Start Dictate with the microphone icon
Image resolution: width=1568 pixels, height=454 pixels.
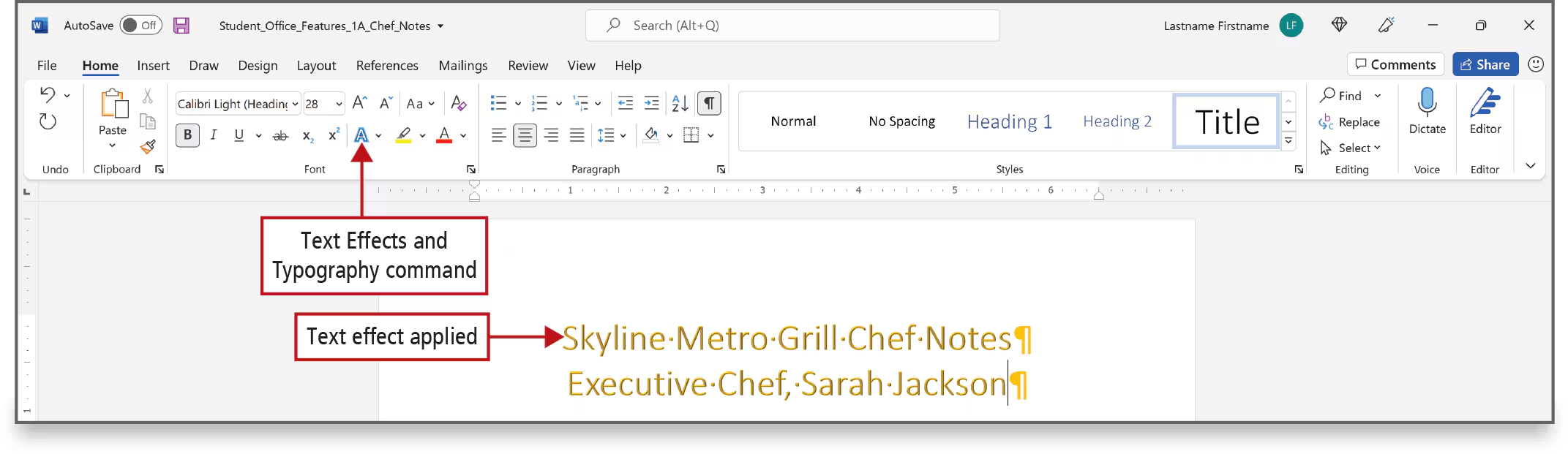tap(1427, 102)
